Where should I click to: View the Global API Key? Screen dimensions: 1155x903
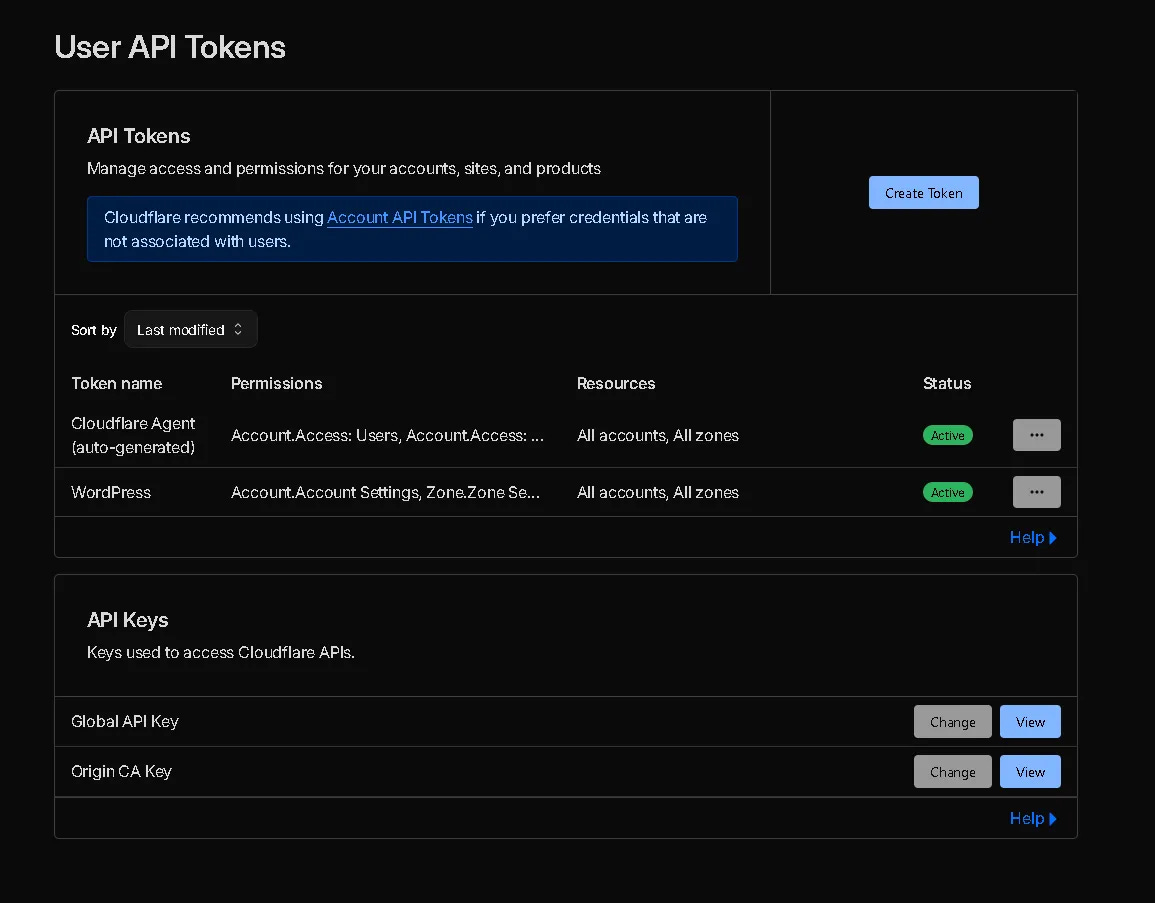[1030, 721]
